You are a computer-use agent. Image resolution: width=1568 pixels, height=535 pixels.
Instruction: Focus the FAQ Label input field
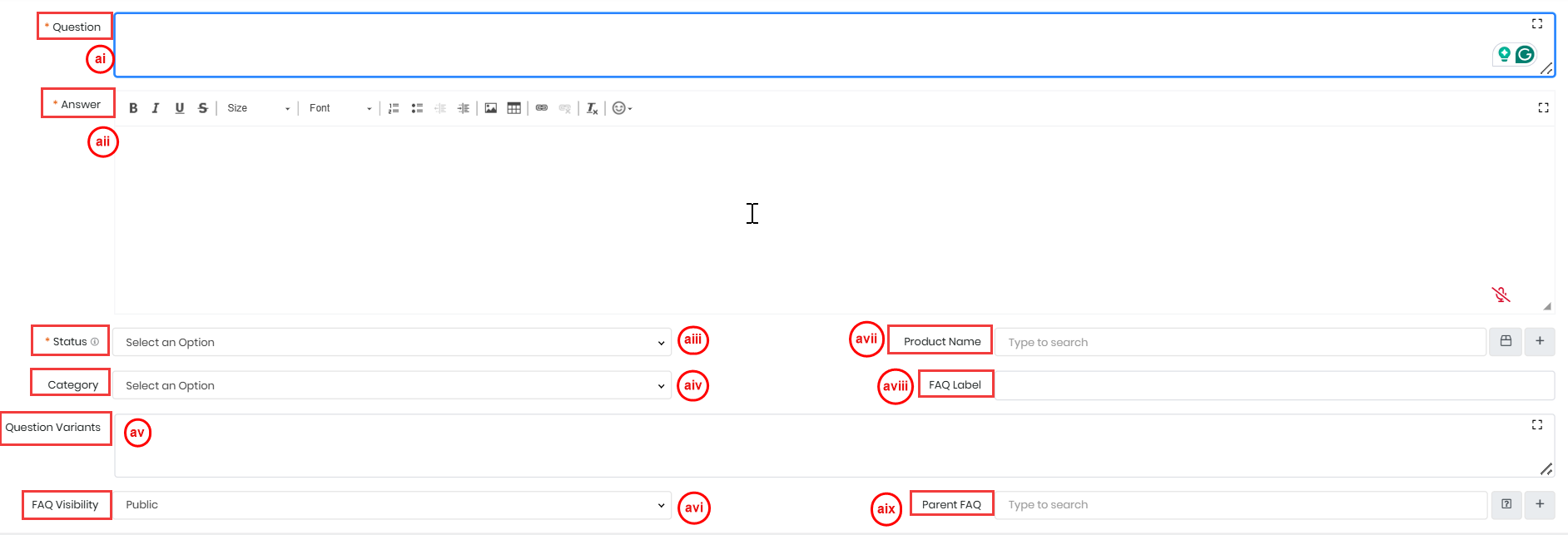click(1274, 385)
